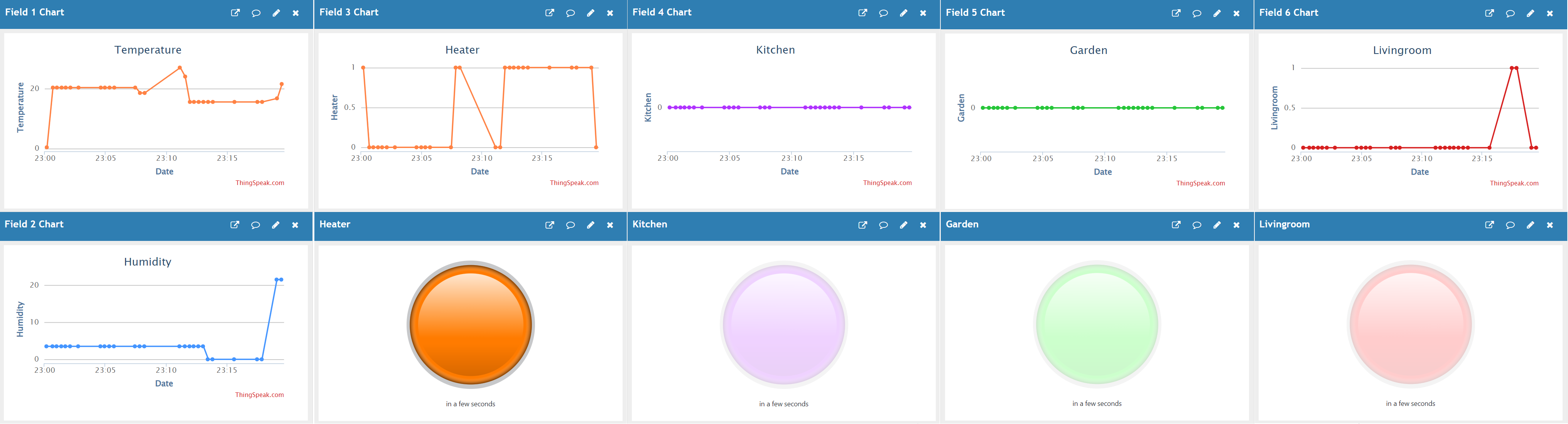Screen dimensions: 1568x424
Task: Open comments for Livingroom lamp widget
Action: (1510, 225)
